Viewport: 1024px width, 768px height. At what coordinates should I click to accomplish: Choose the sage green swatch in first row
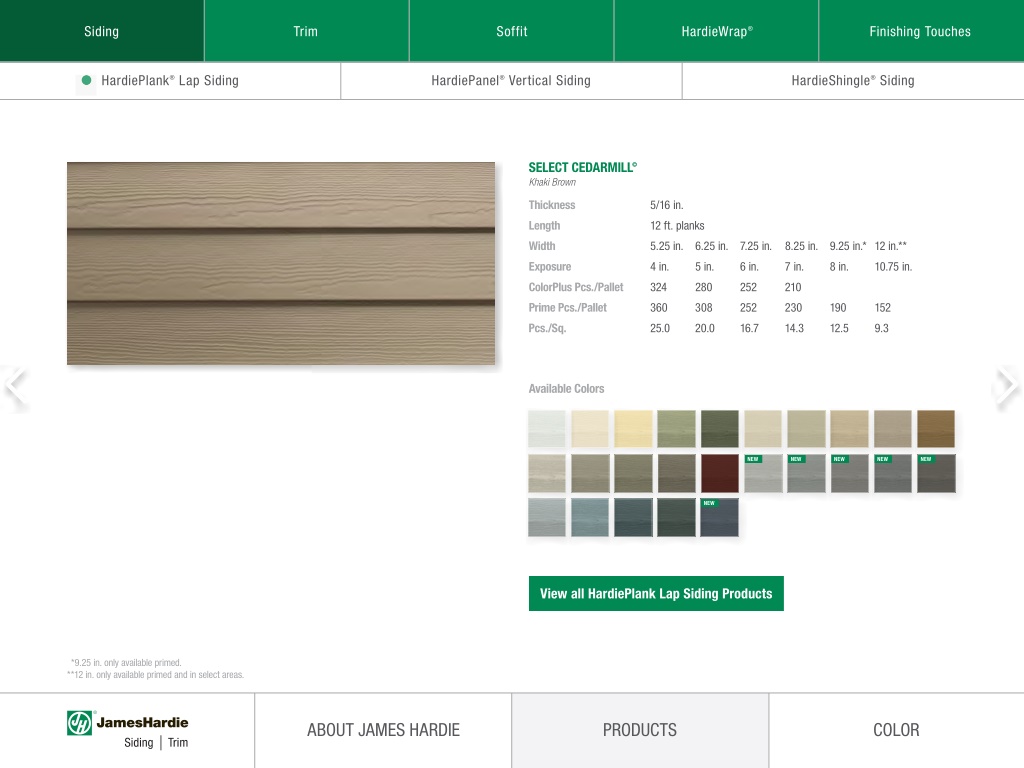click(677, 429)
